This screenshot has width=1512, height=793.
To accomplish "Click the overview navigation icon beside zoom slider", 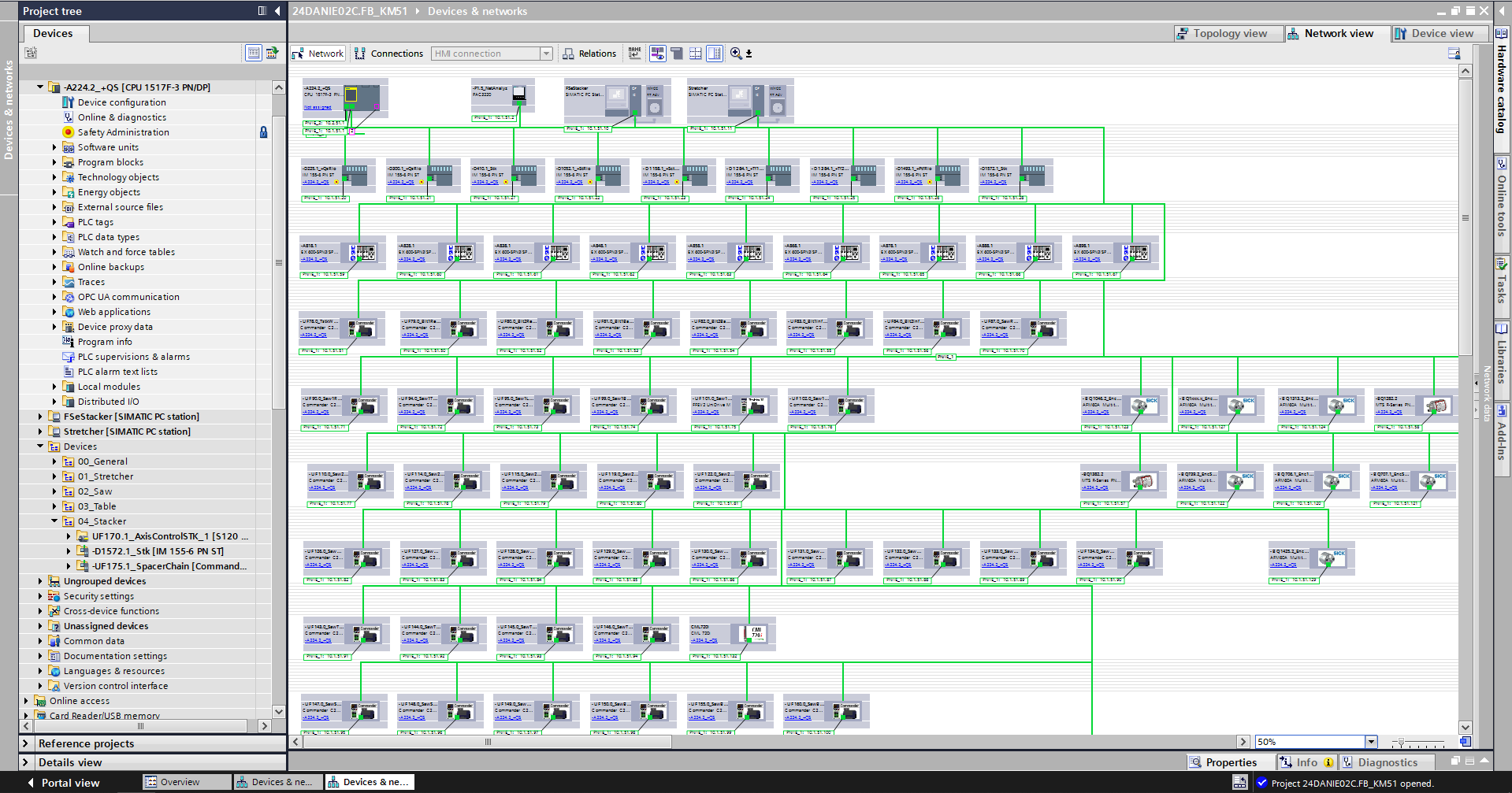I will pos(1465,742).
